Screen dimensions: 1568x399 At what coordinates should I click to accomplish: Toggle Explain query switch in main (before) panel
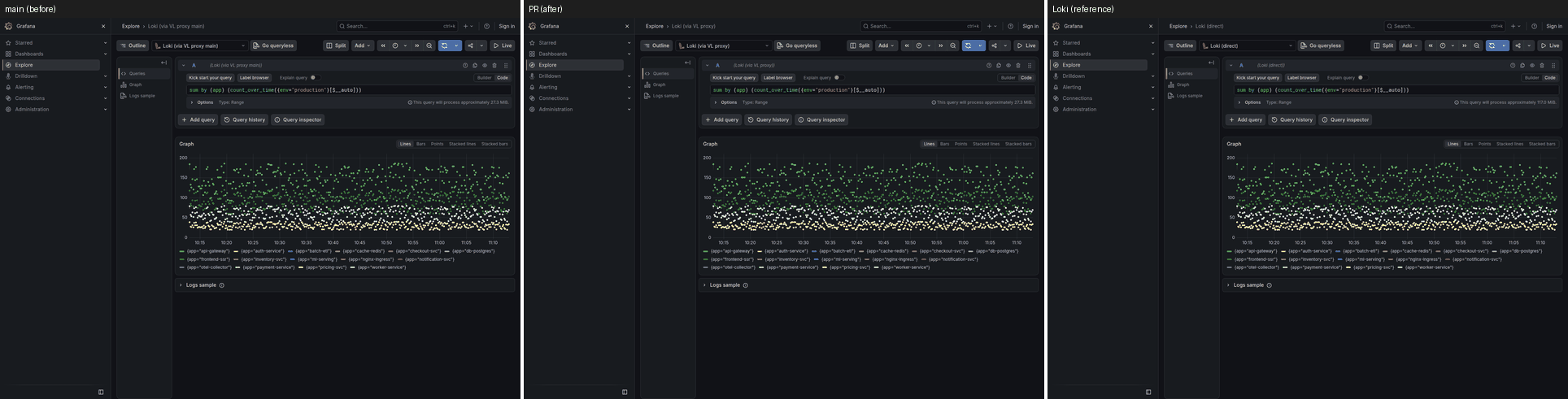(x=314, y=78)
